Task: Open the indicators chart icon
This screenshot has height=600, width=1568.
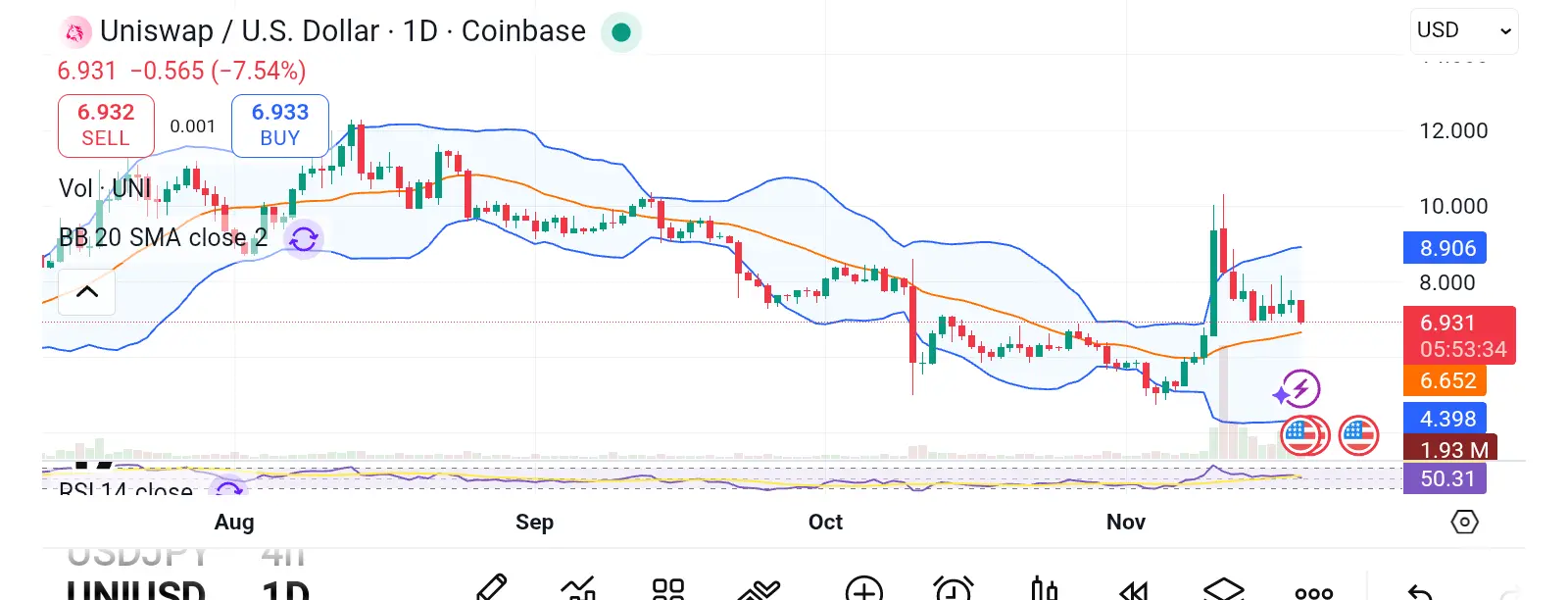Action: 578,589
